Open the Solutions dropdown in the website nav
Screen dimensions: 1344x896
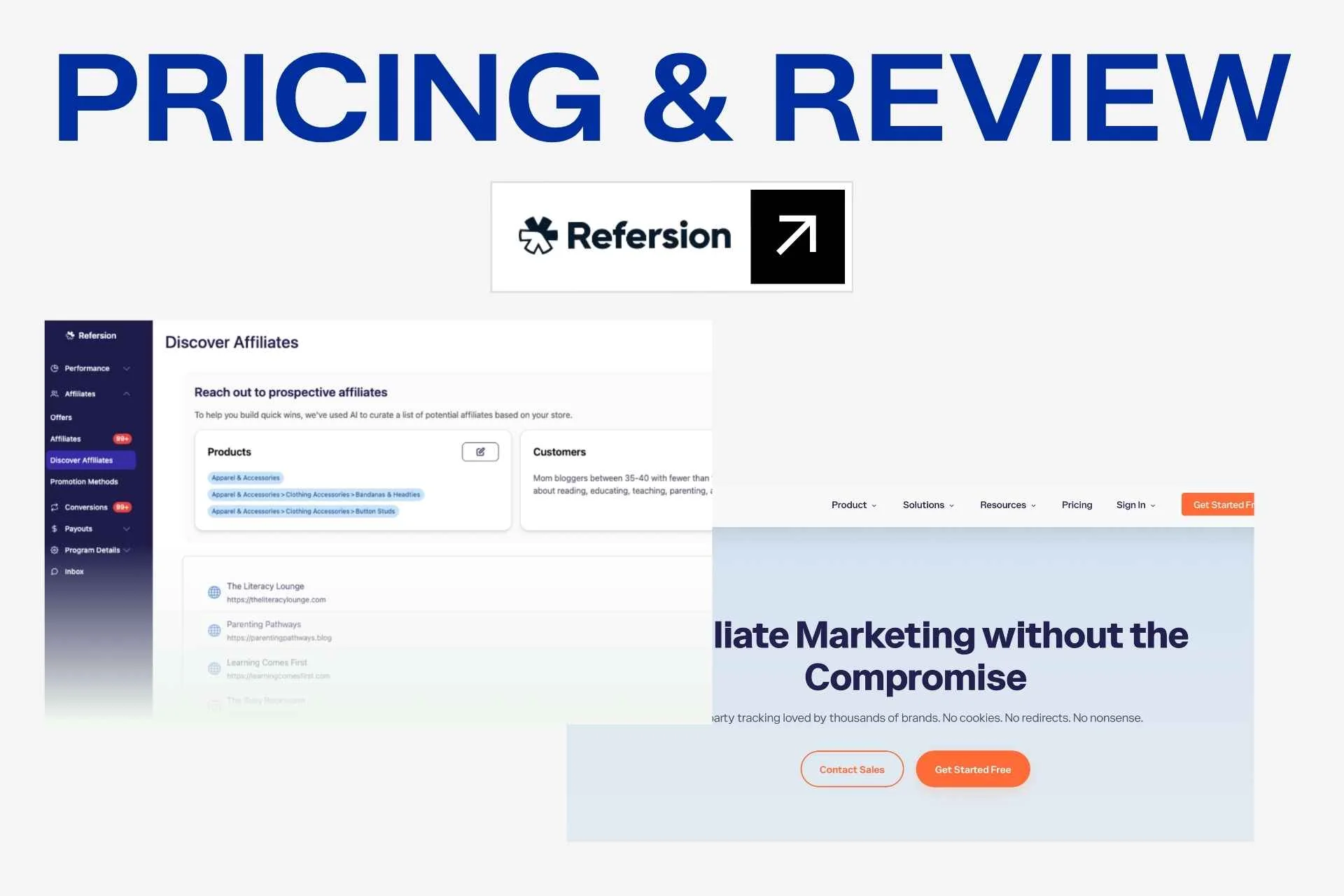pyautogui.click(x=928, y=505)
